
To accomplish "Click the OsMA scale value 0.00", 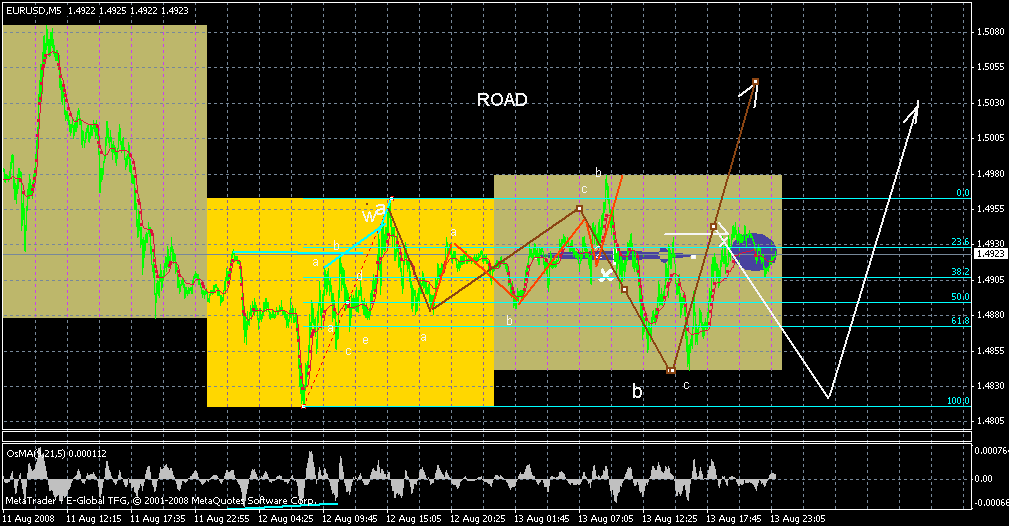I will (983, 478).
